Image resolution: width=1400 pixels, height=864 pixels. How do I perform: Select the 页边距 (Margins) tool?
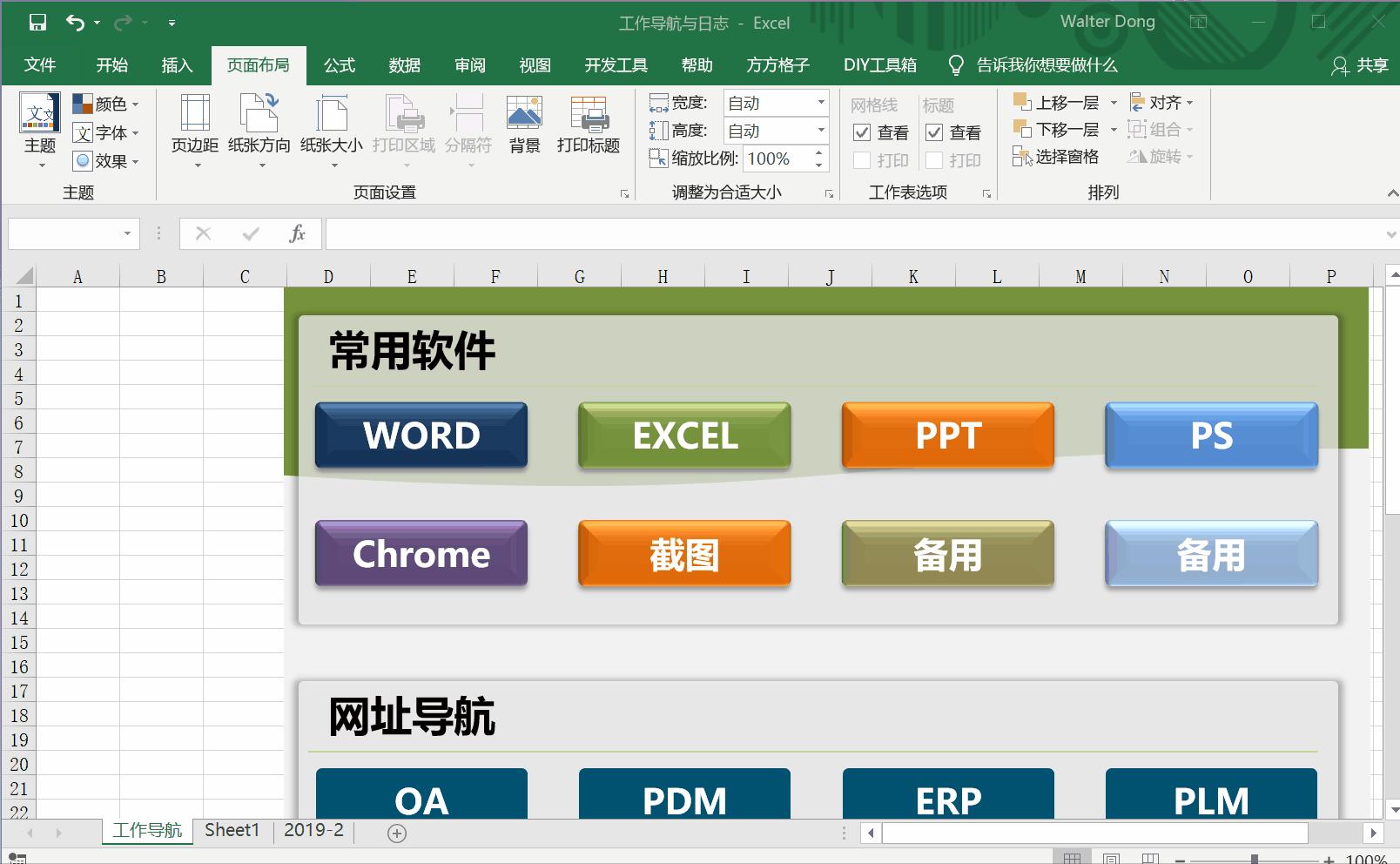tap(193, 131)
